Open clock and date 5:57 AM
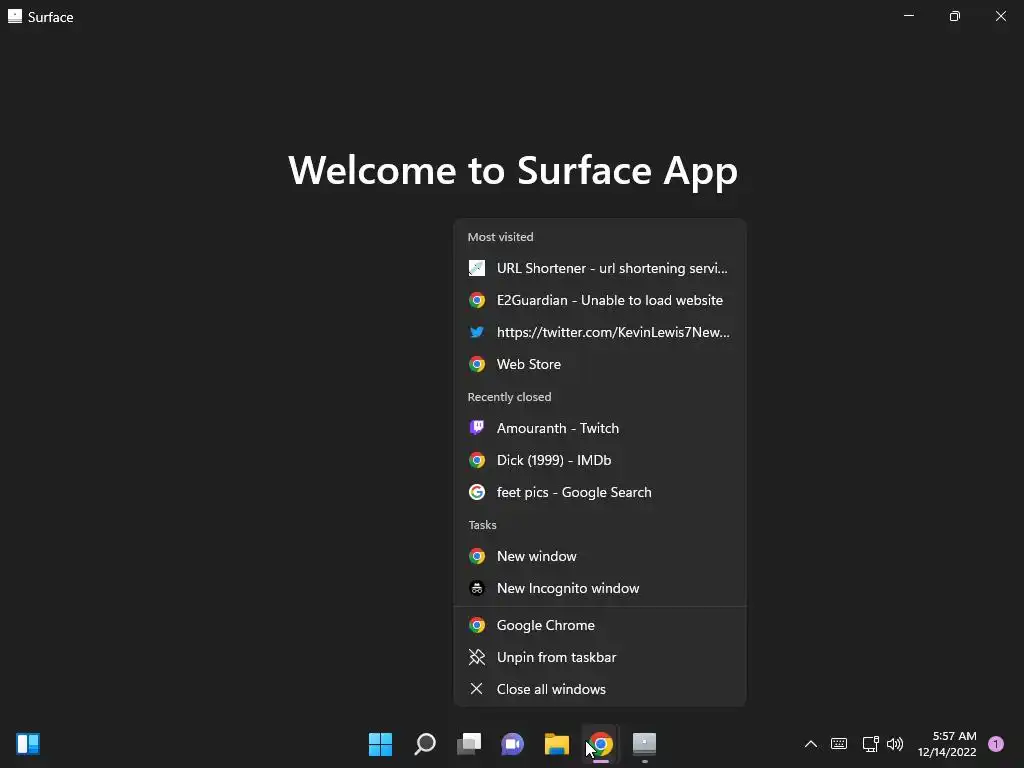The height and width of the screenshot is (768, 1024). coord(947,744)
